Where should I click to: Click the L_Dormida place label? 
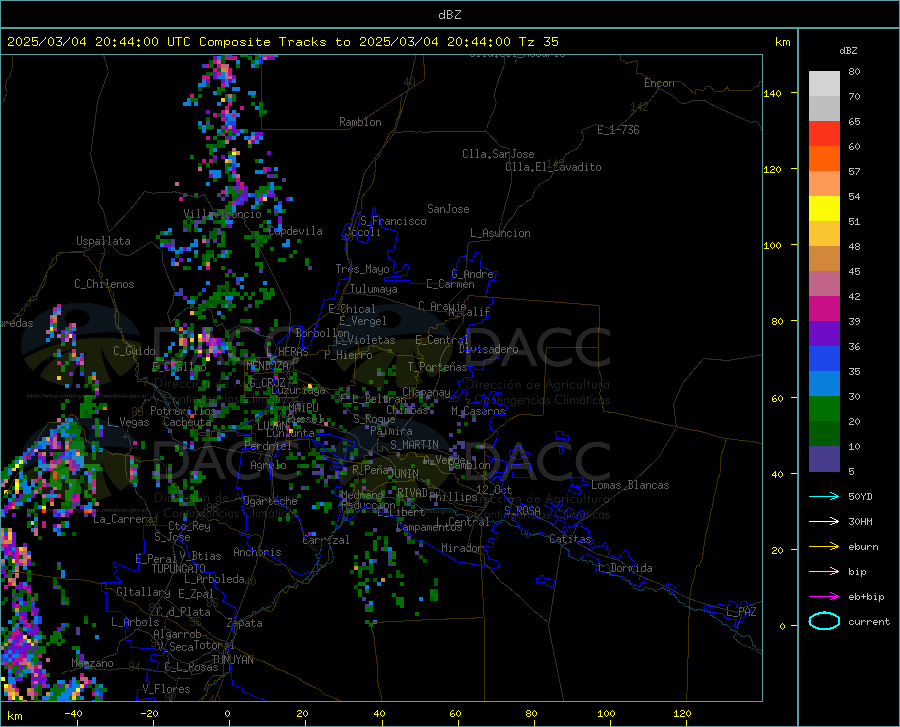point(624,568)
